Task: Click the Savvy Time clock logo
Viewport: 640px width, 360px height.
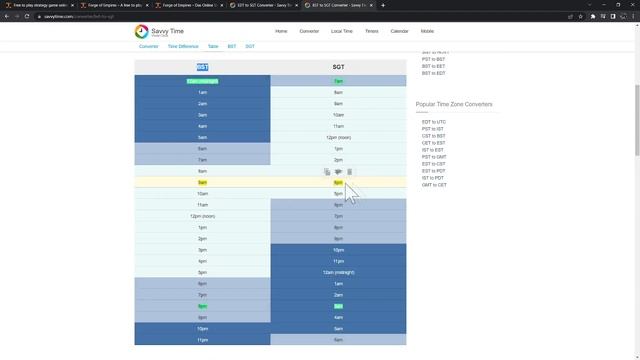Action: click(x=142, y=31)
